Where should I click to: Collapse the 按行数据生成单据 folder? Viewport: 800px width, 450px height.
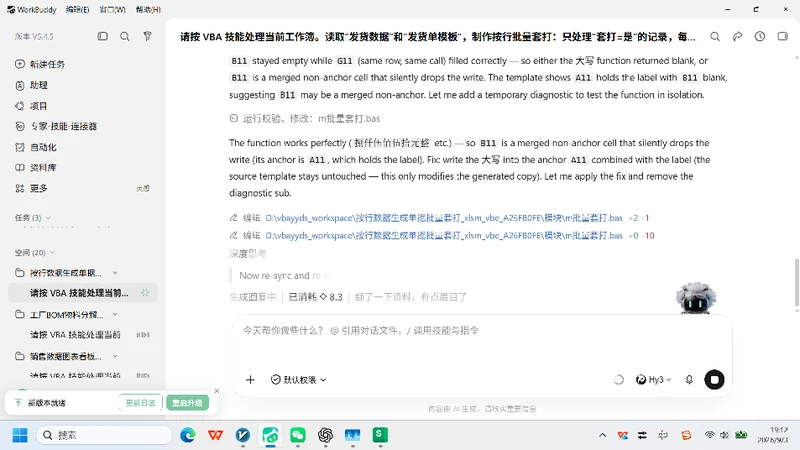115,272
